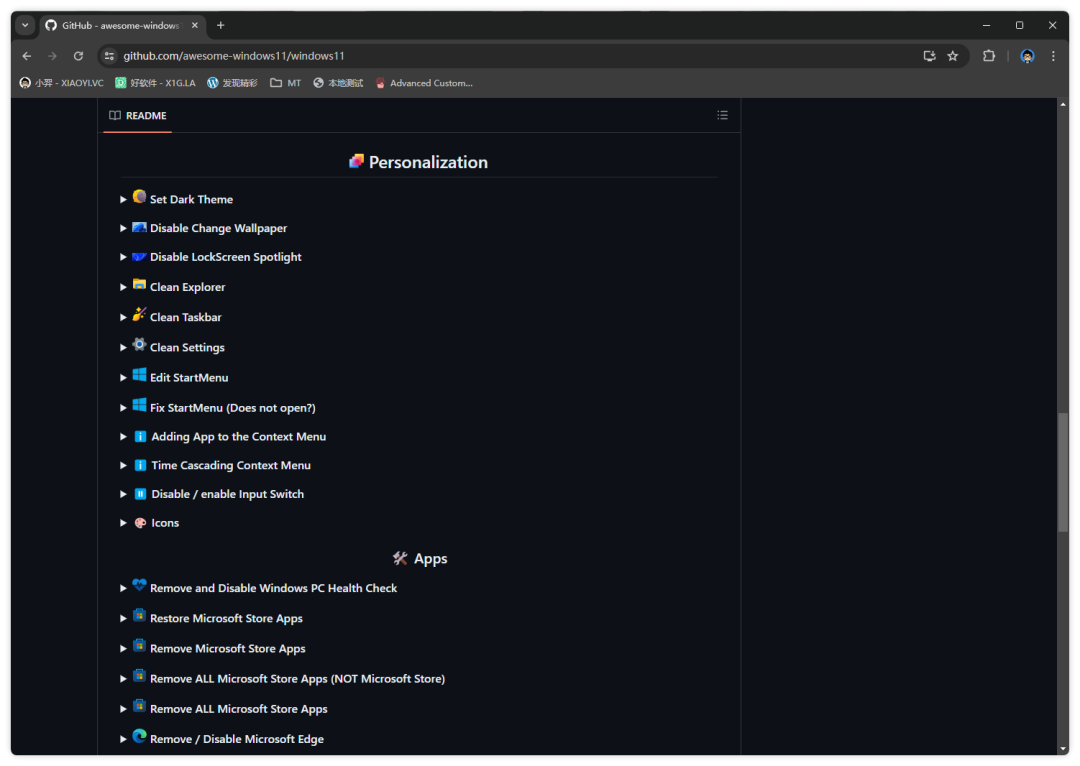Click the broom icon beside Clean Taskbar
The image size is (1080, 766).
click(139, 314)
